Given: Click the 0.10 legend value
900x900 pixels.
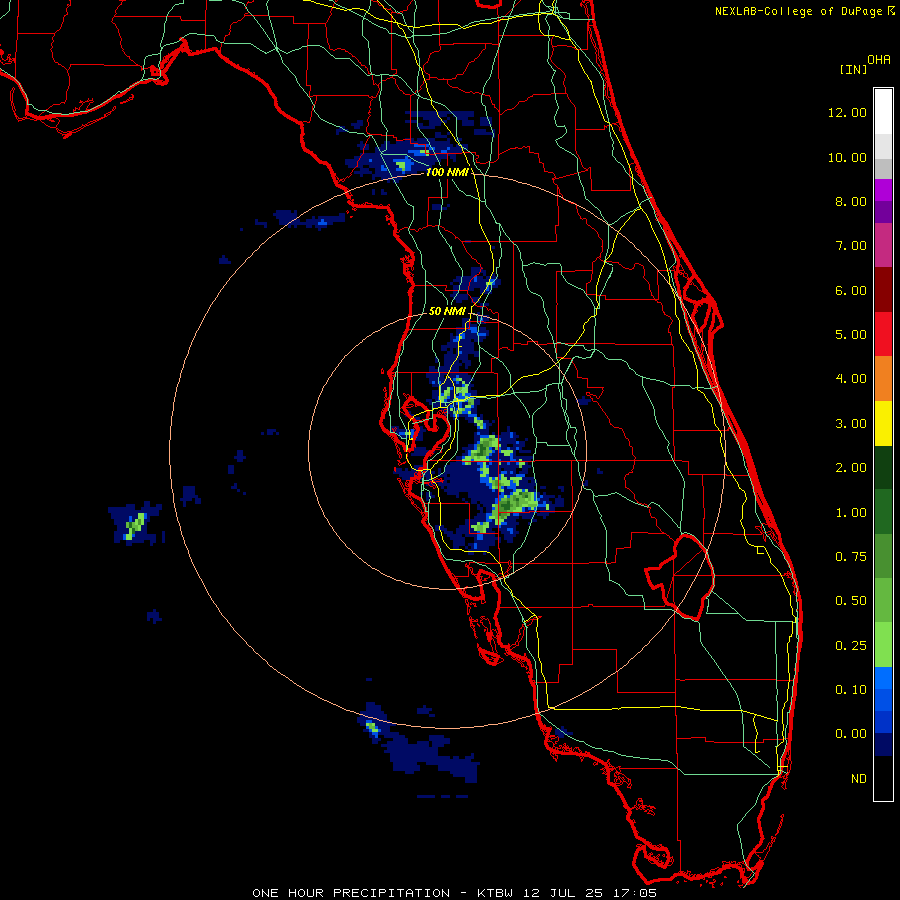Looking at the screenshot, I should [x=851, y=690].
